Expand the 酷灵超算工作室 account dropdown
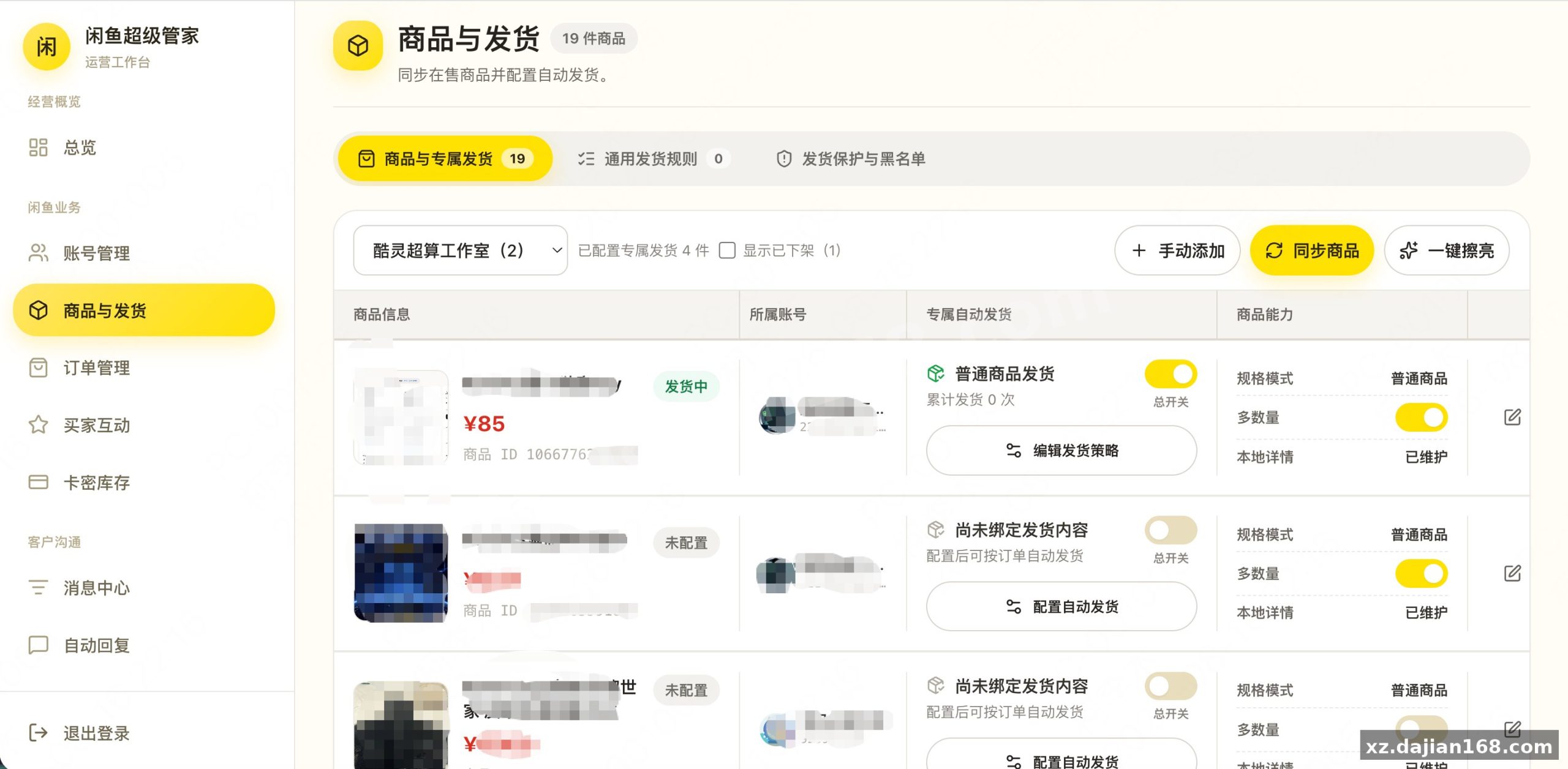The image size is (1568, 769). (x=461, y=250)
